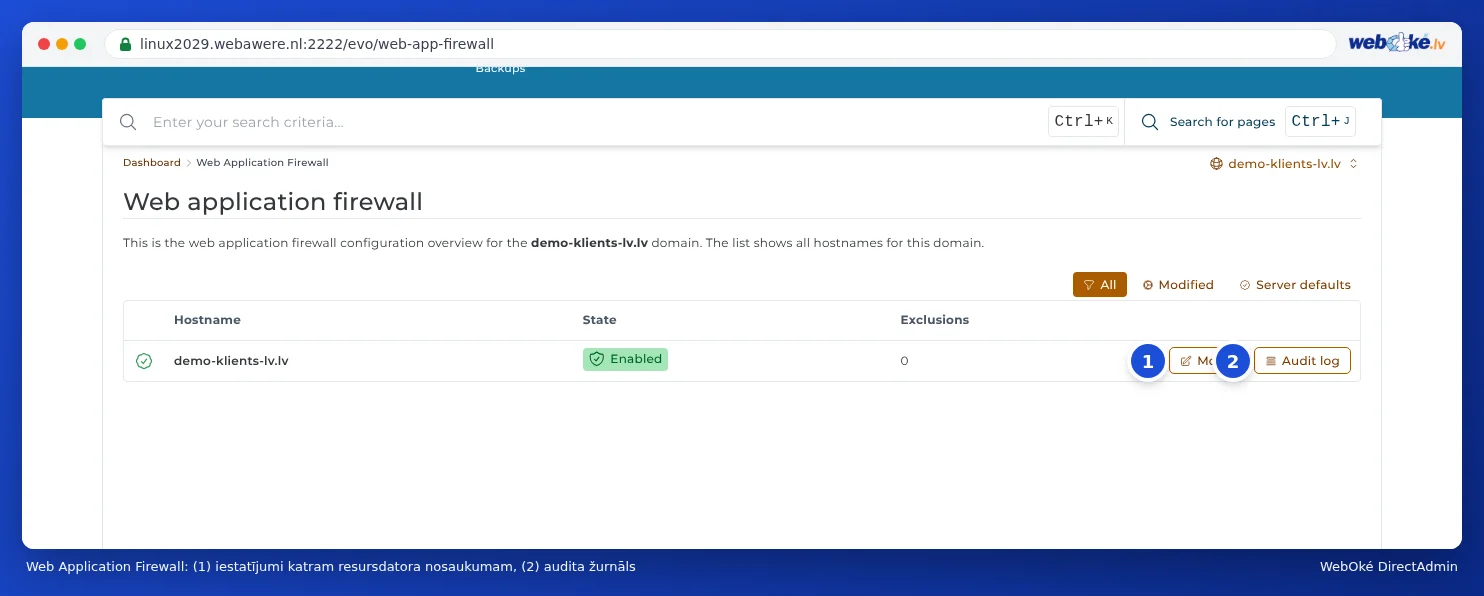Click the Enabled state badge
The height and width of the screenshot is (596, 1484).
625,359
